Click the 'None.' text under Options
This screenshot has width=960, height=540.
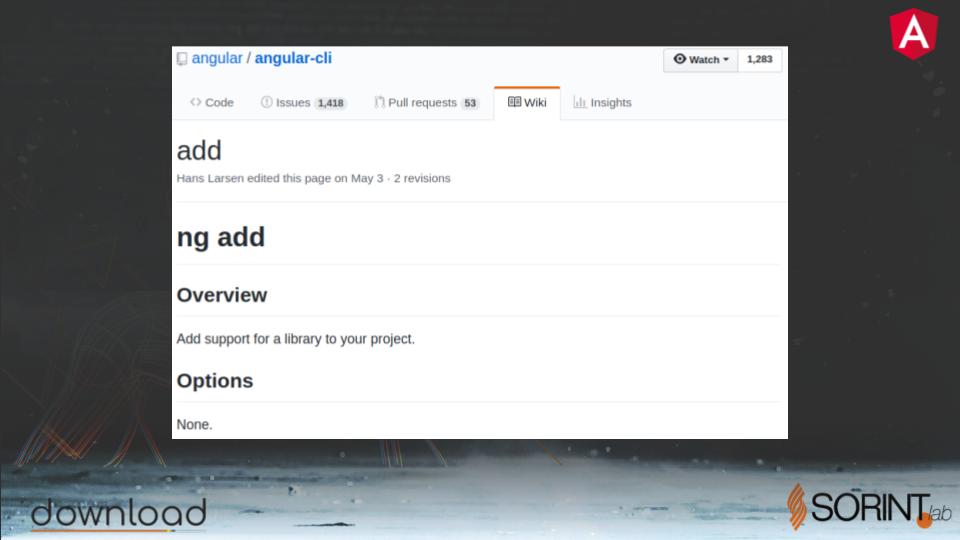point(194,424)
